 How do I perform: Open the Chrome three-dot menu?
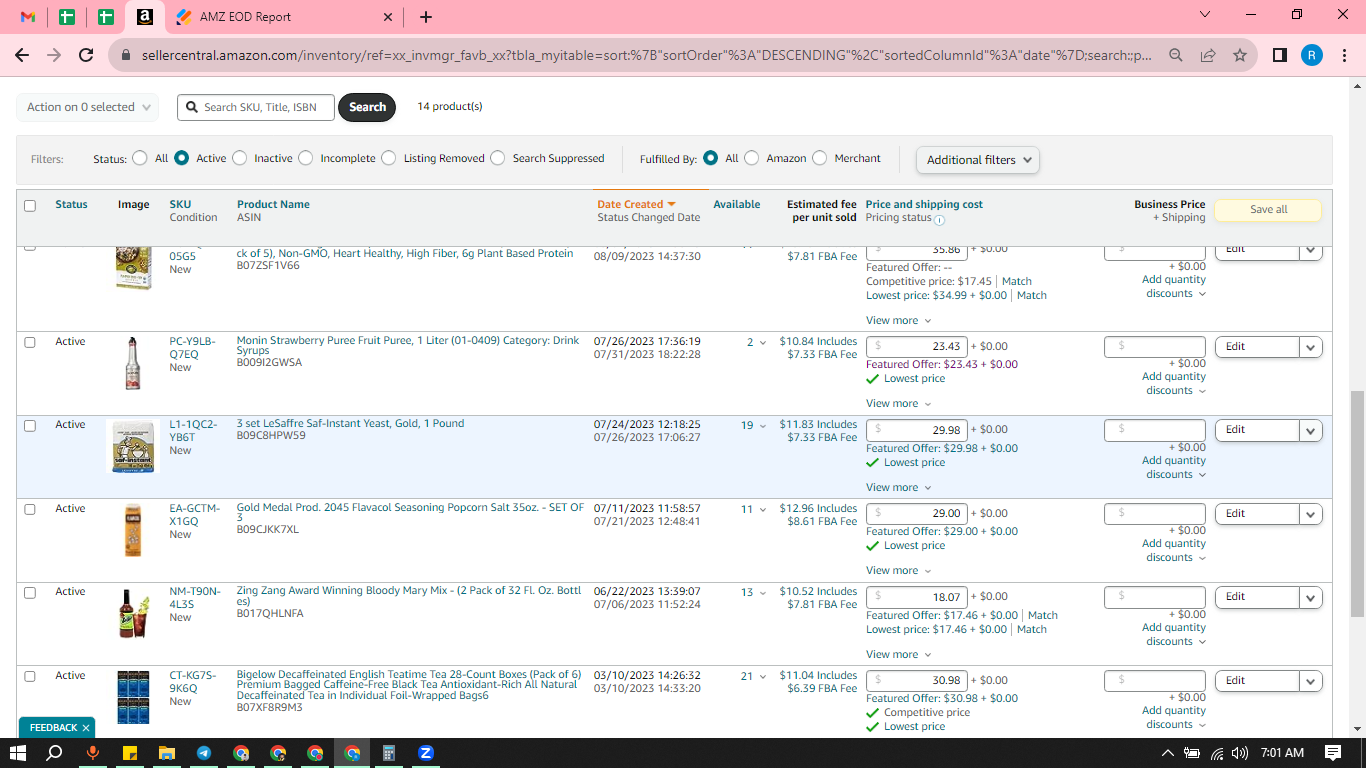tap(1344, 56)
